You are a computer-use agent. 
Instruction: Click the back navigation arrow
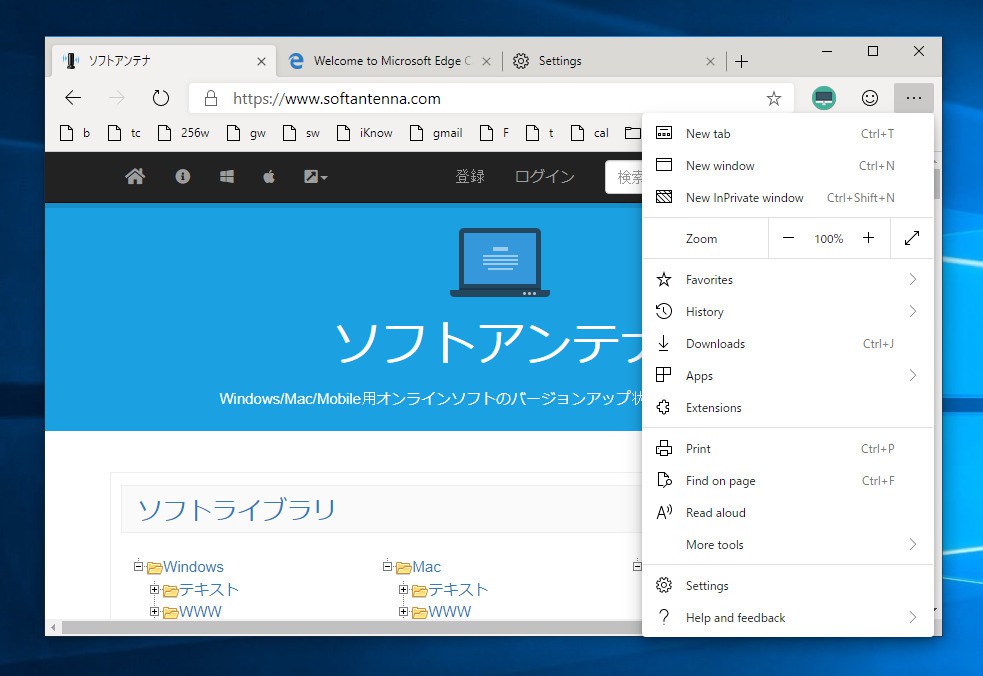(72, 98)
